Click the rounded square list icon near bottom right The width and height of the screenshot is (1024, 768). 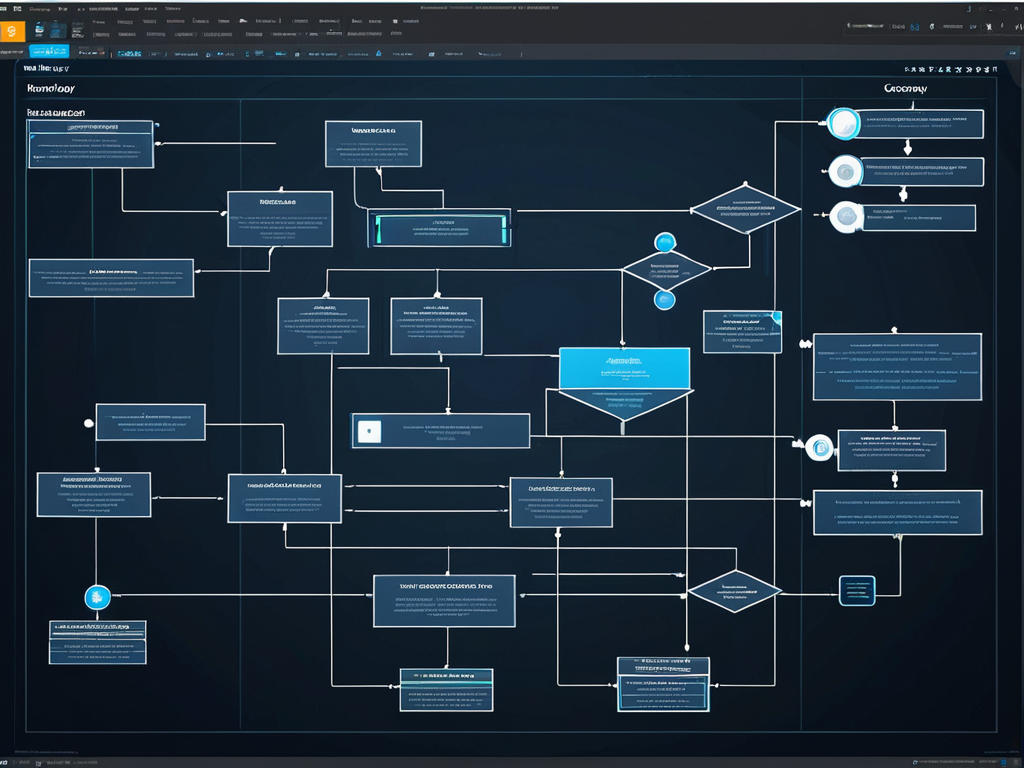point(857,590)
